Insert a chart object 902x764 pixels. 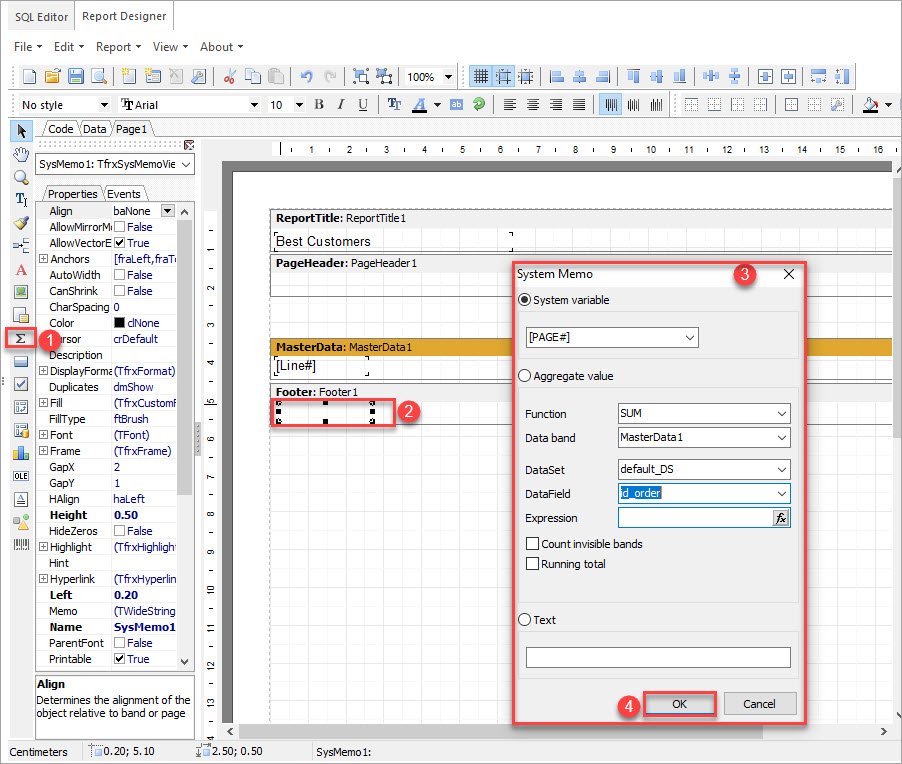pyautogui.click(x=21, y=453)
